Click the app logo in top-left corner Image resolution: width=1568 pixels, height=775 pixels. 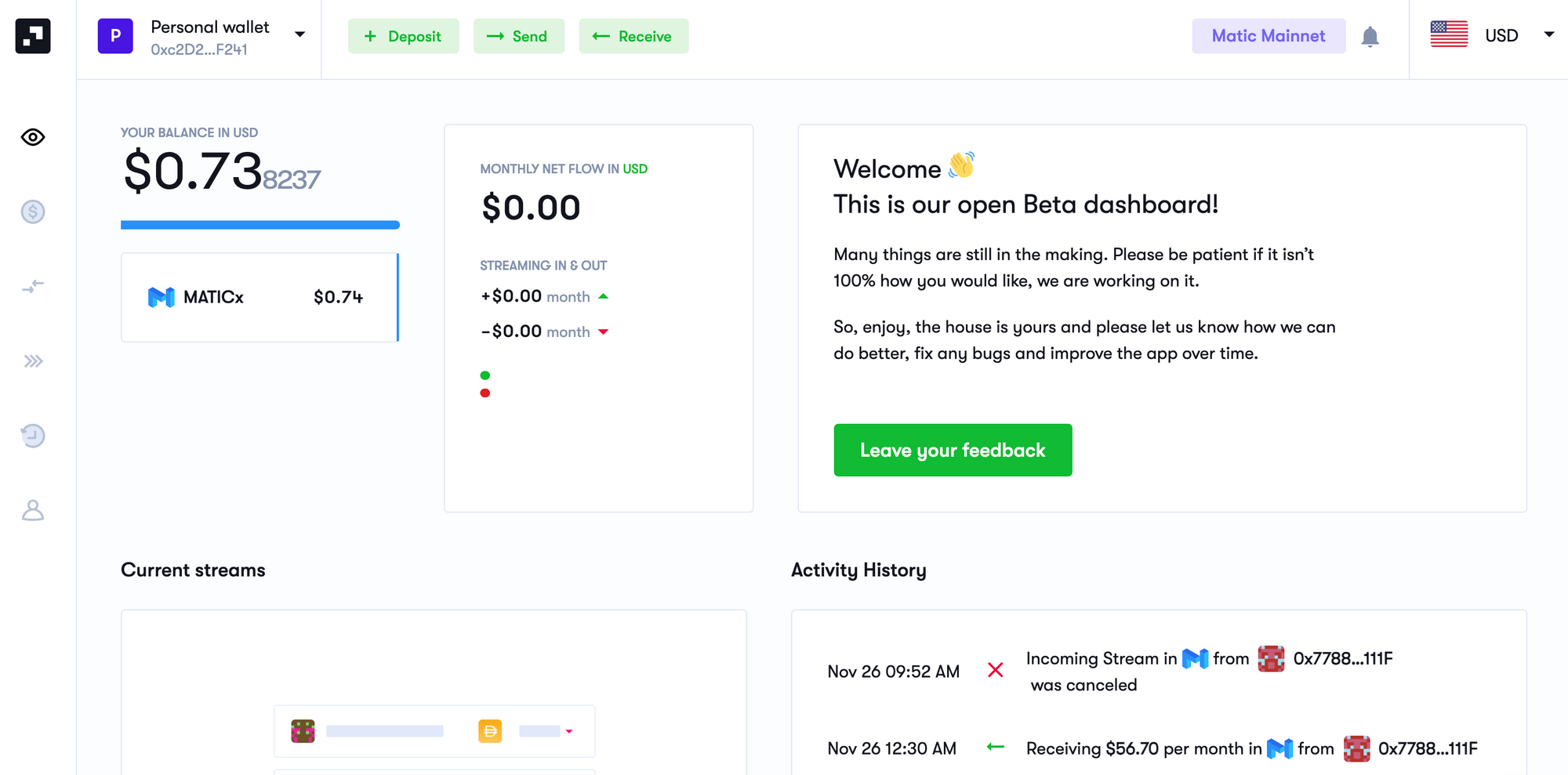pyautogui.click(x=32, y=35)
